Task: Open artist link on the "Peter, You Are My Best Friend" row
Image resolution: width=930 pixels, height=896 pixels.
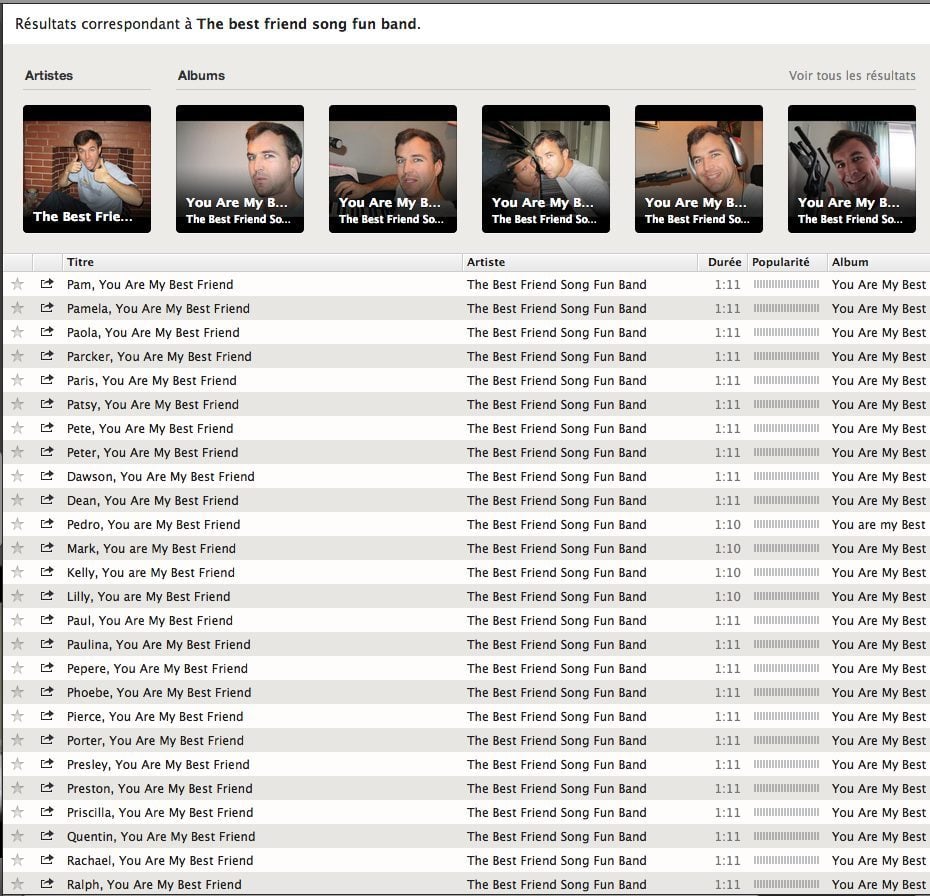Action: point(556,452)
